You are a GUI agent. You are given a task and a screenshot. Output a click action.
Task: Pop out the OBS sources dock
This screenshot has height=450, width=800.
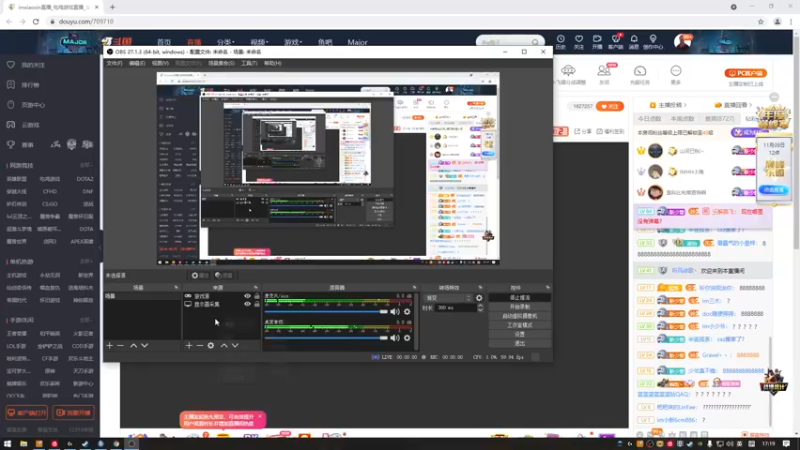256,288
